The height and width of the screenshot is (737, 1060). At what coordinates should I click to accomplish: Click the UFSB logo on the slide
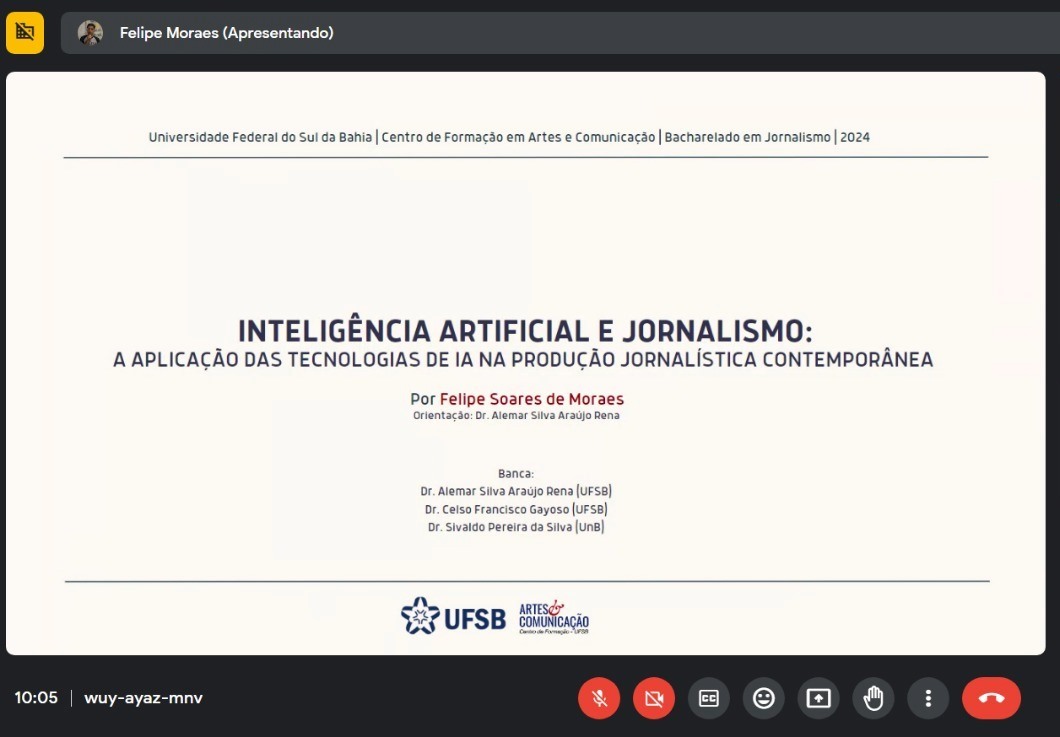[453, 616]
